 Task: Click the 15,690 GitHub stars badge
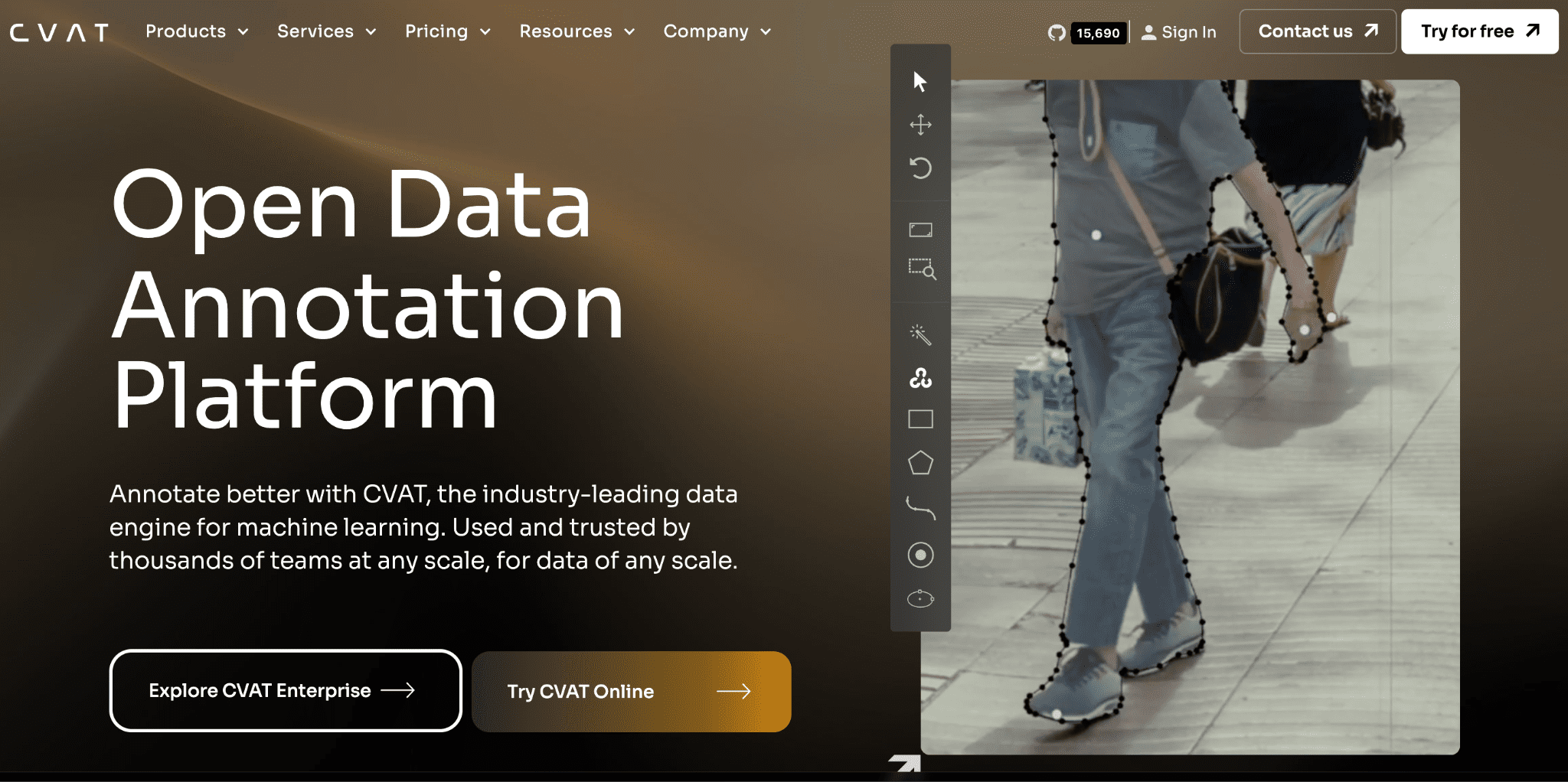(1098, 33)
